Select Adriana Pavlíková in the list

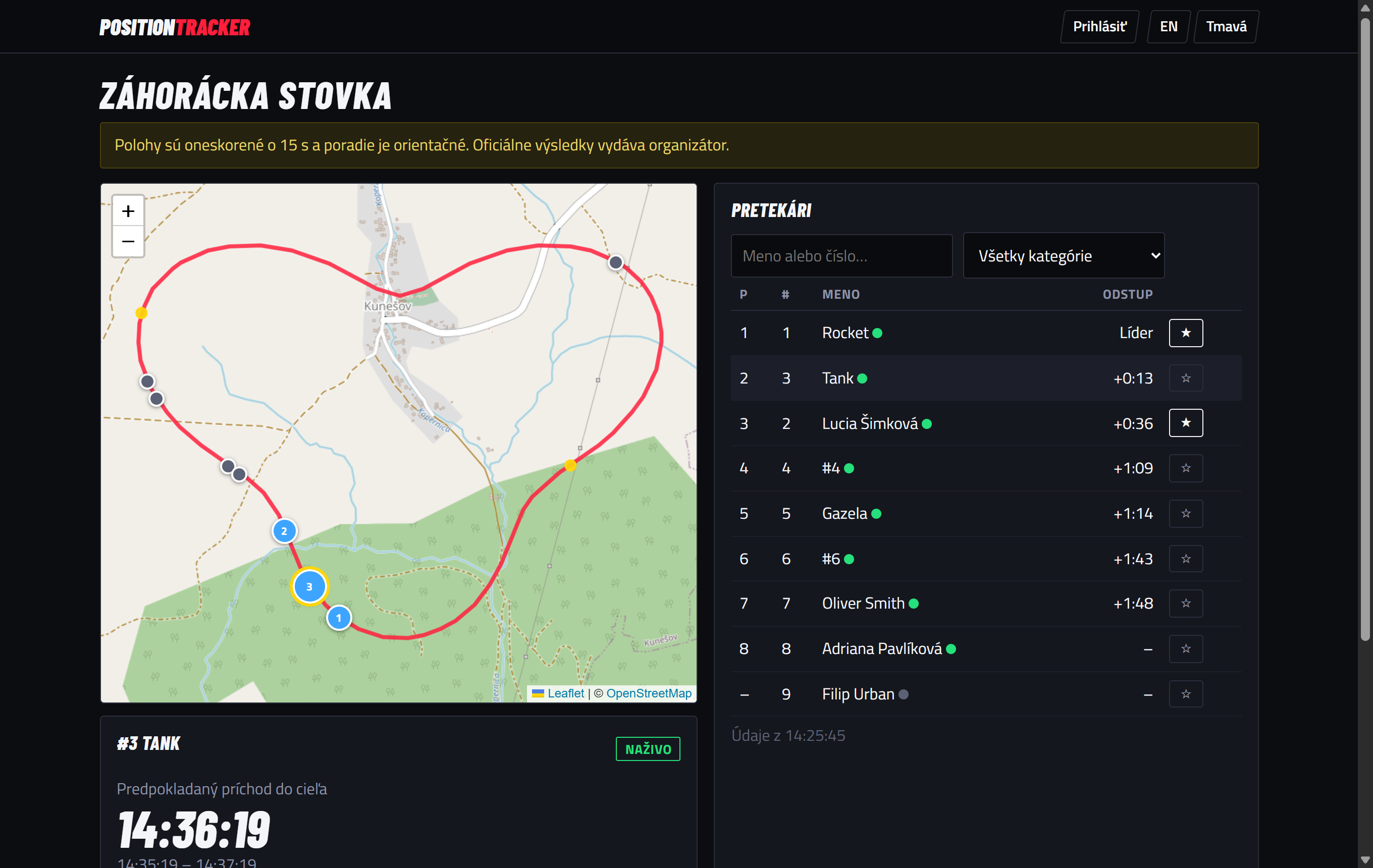click(882, 648)
